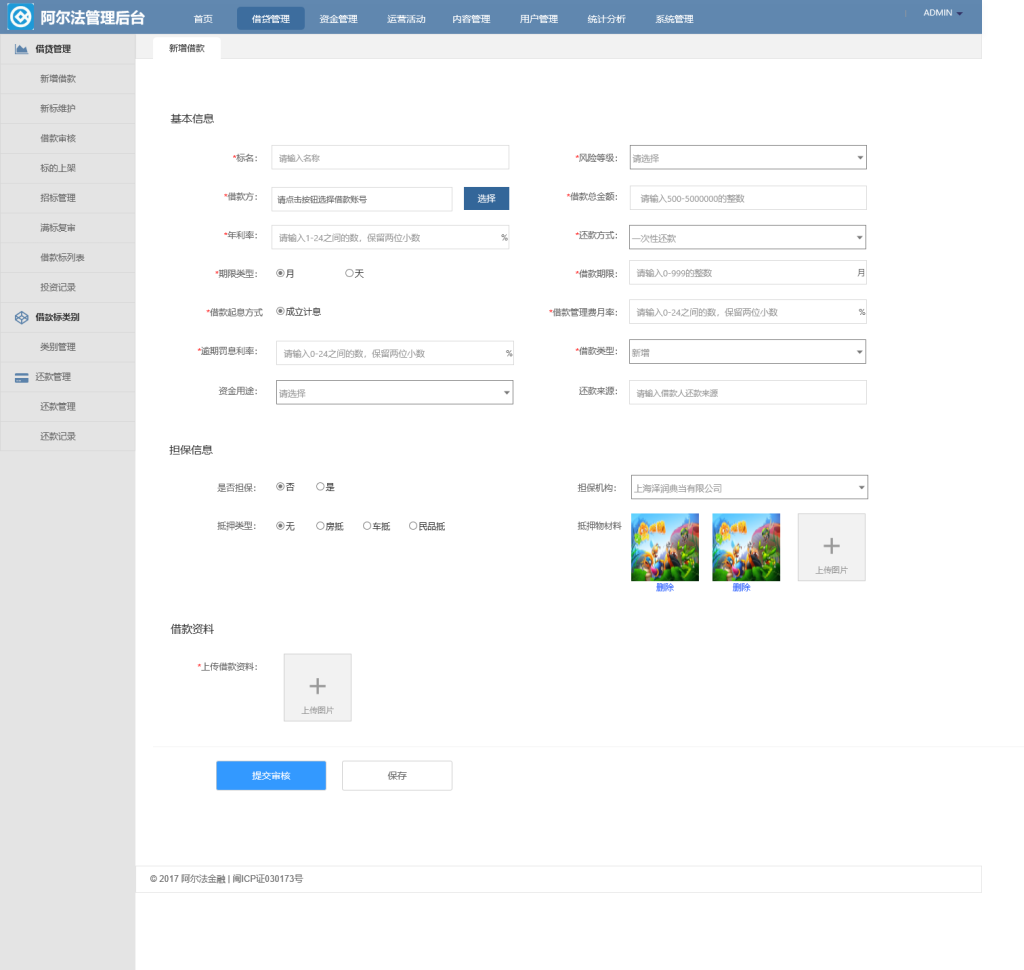Open 借款审核 in the sidebar

click(58, 139)
